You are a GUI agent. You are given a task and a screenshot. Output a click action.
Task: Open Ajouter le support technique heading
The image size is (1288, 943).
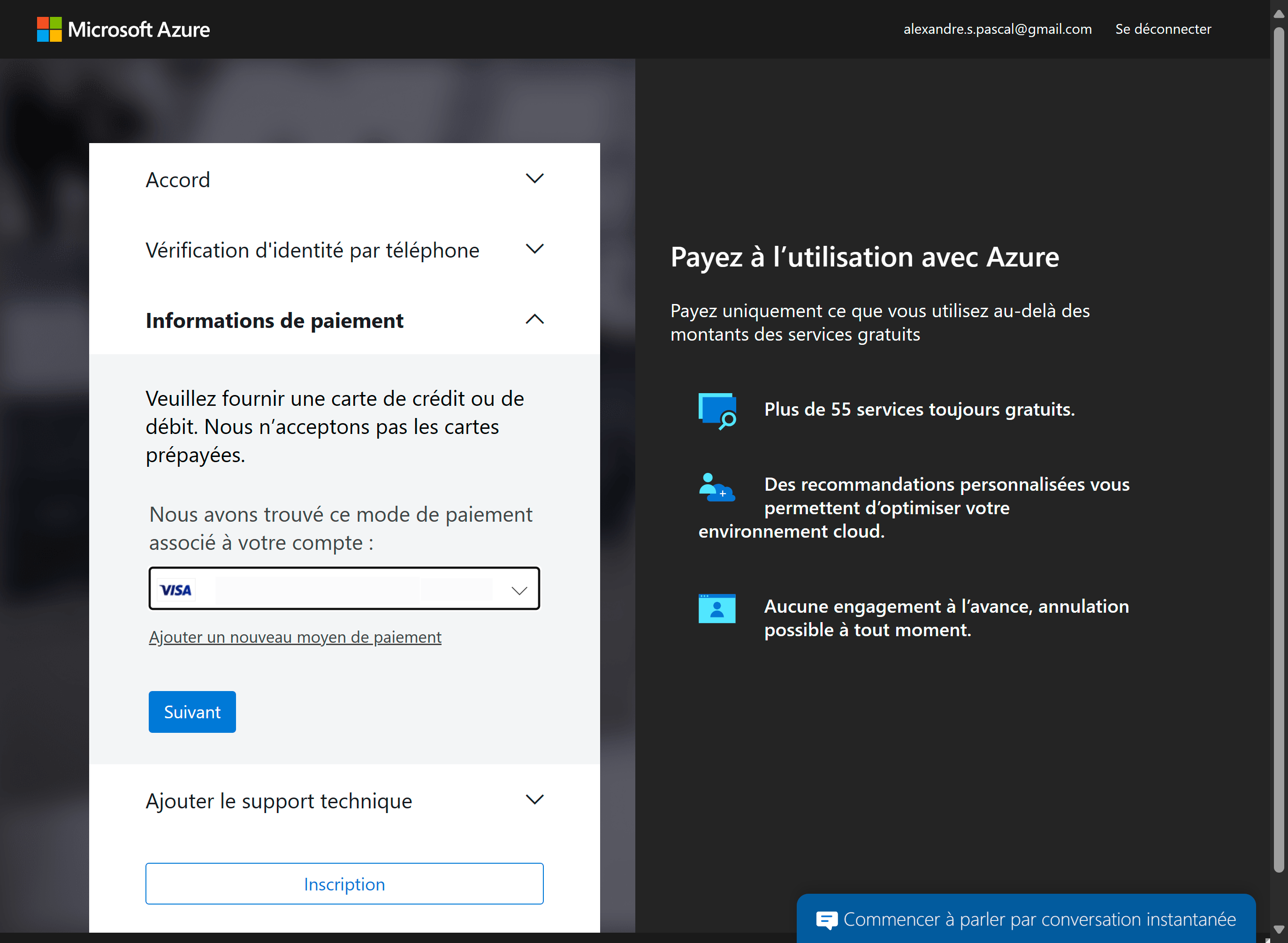[x=279, y=801]
